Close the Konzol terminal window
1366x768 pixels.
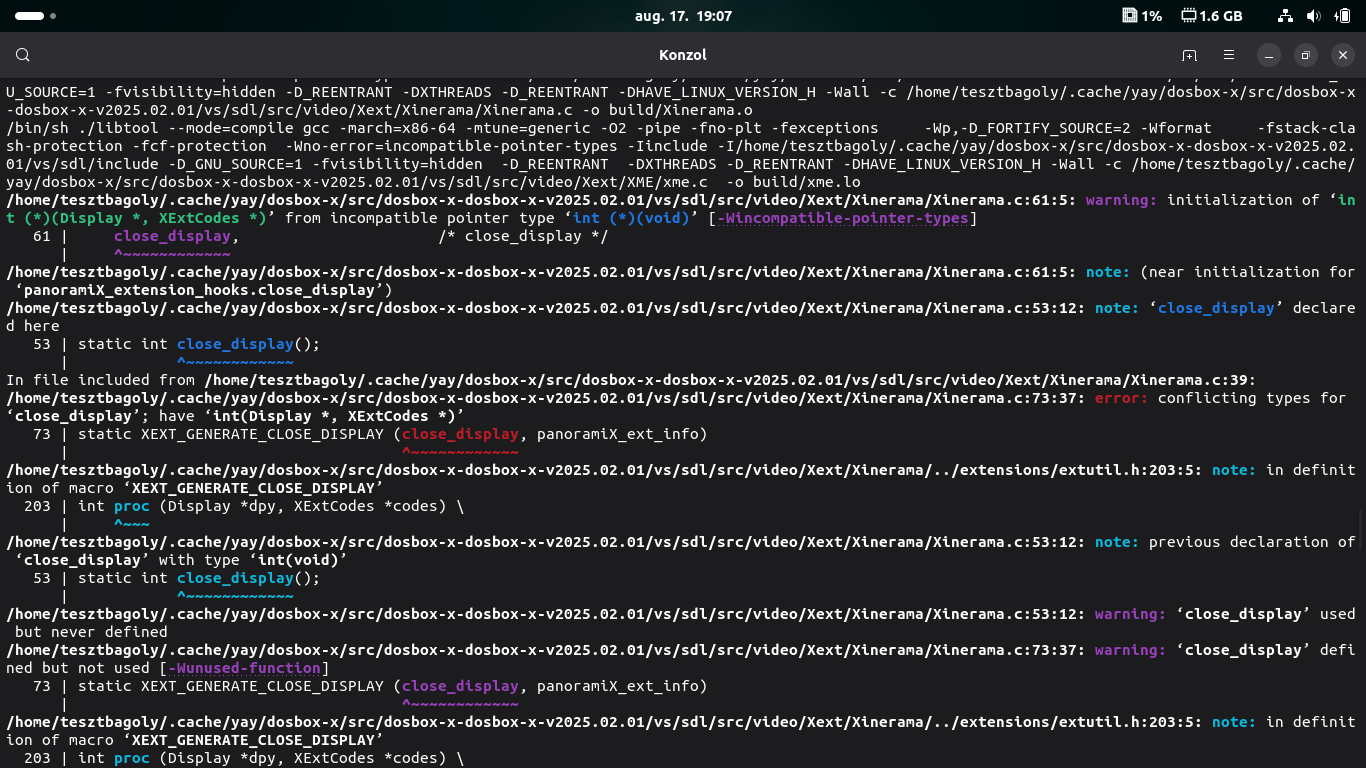(x=1344, y=55)
